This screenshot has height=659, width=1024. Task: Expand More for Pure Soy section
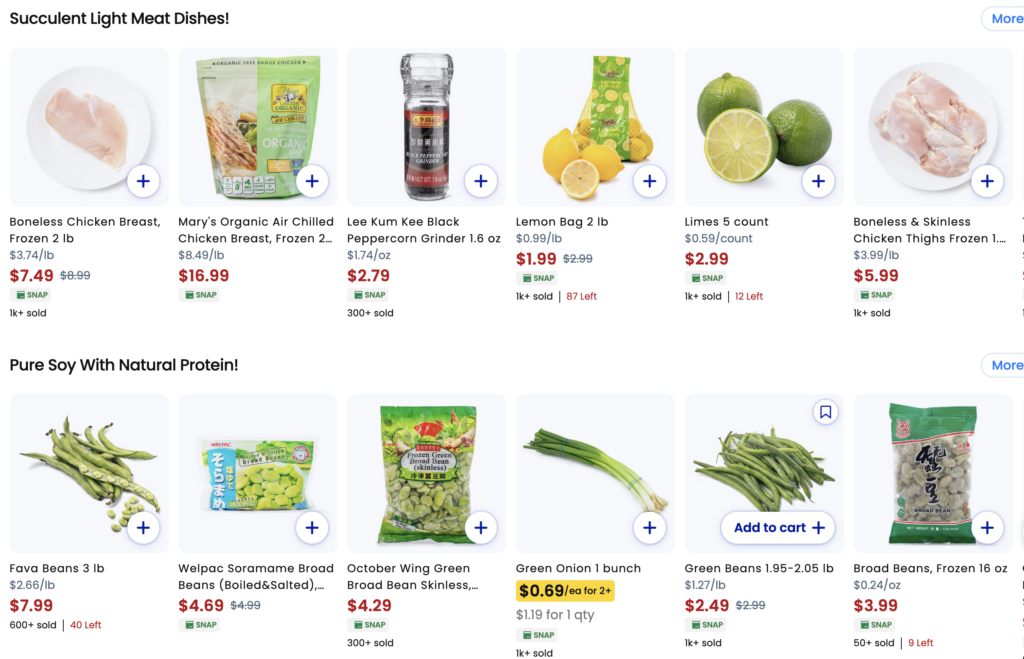click(1005, 365)
